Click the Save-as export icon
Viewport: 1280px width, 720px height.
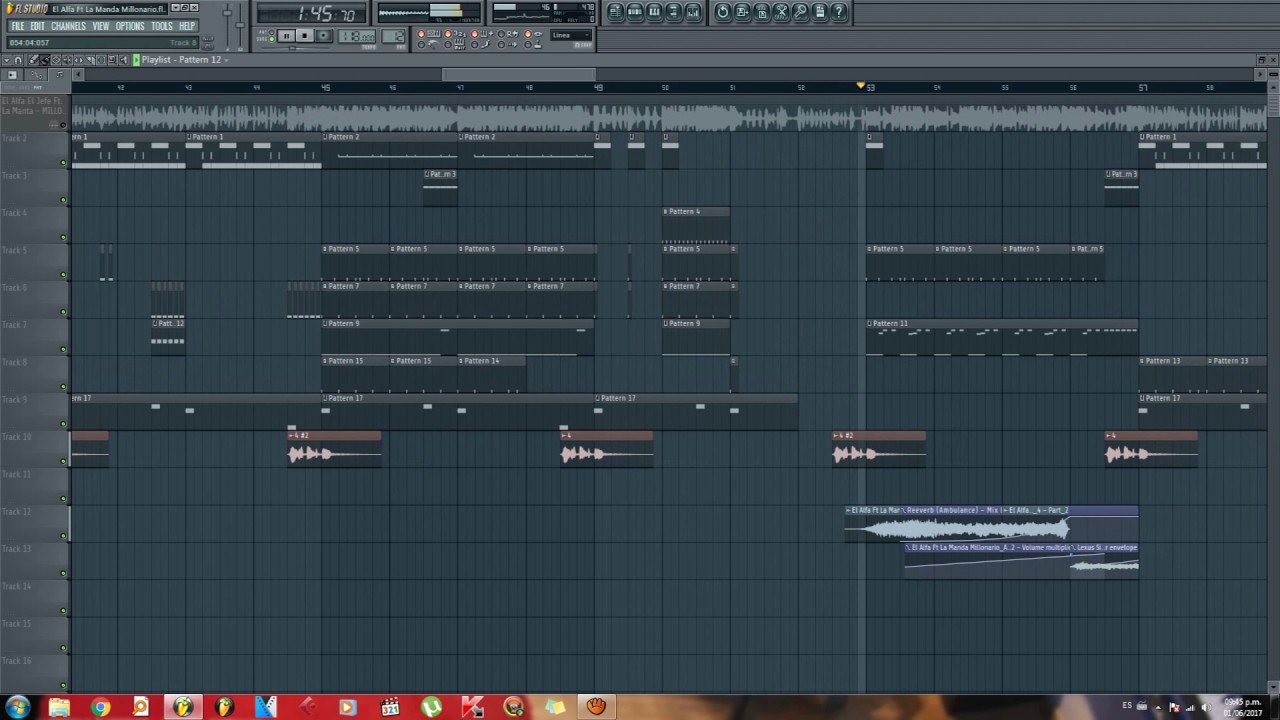pos(742,12)
